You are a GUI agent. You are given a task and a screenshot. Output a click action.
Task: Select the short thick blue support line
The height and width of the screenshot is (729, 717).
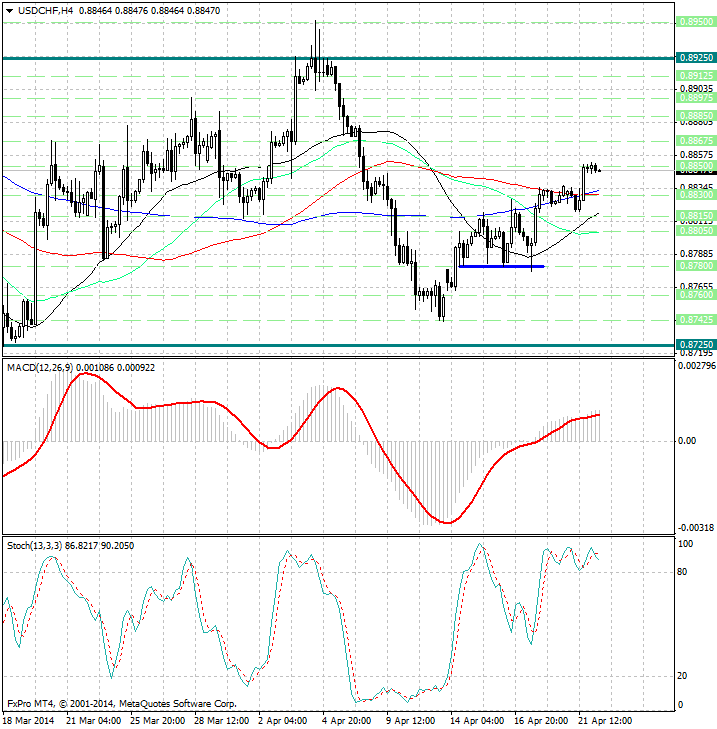pyautogui.click(x=501, y=266)
